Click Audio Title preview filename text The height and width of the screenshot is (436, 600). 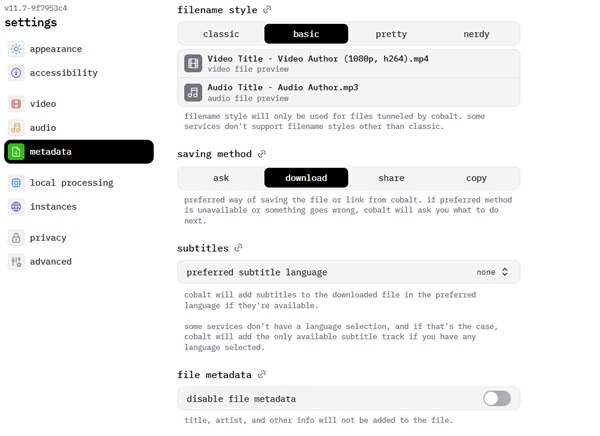[283, 88]
